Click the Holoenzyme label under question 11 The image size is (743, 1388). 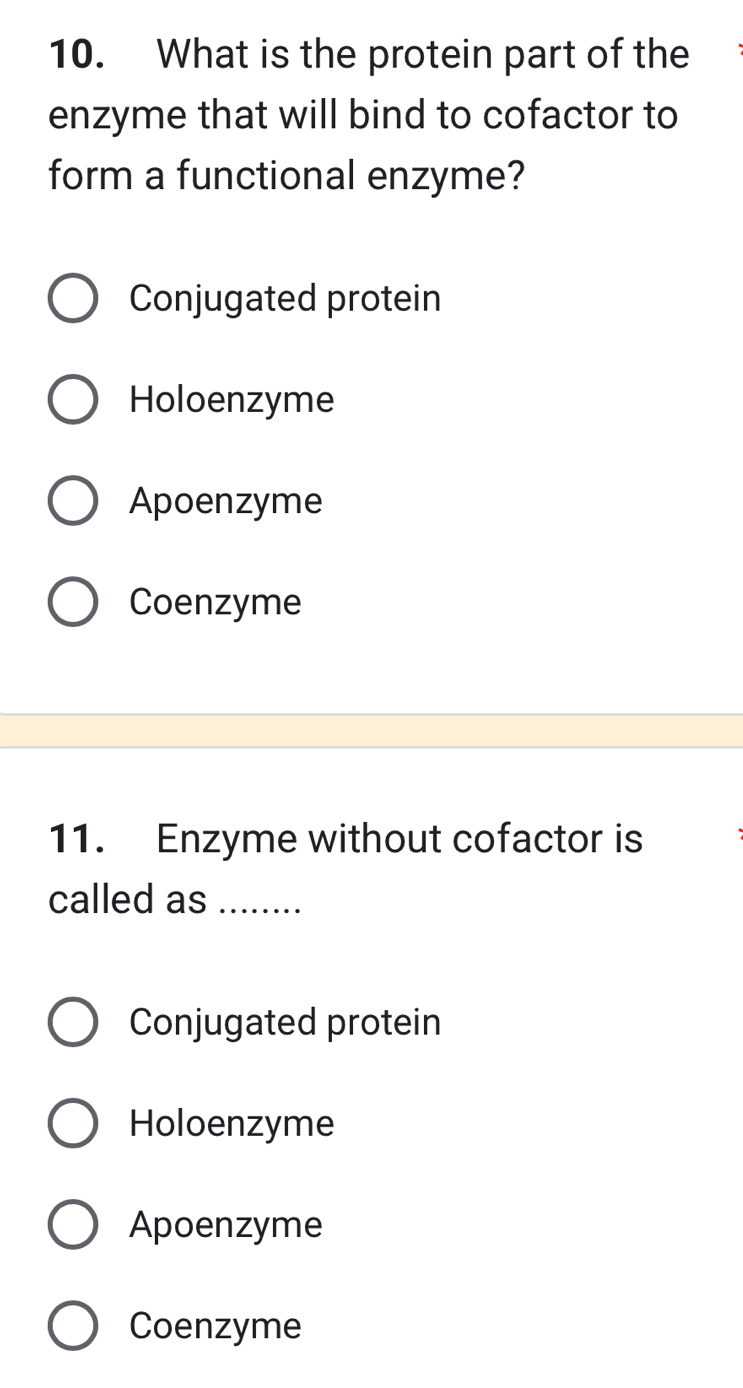tap(231, 1123)
